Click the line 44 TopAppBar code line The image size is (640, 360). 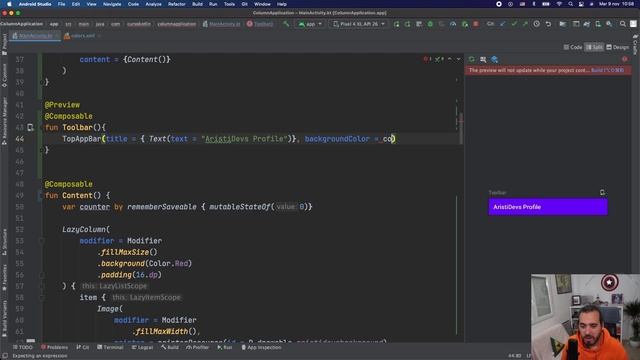(229, 139)
